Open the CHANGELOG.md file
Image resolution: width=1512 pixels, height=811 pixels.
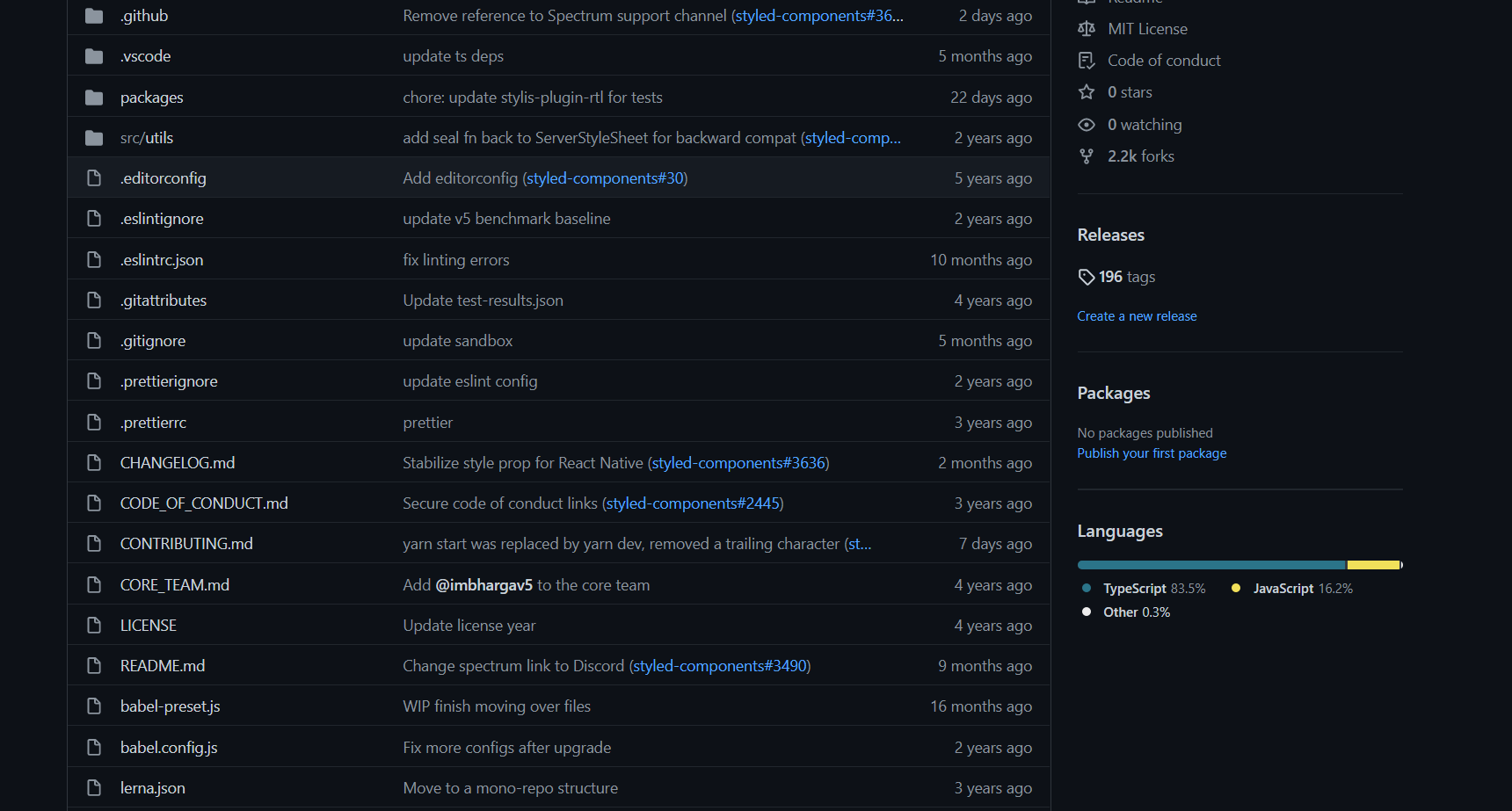pyautogui.click(x=178, y=463)
